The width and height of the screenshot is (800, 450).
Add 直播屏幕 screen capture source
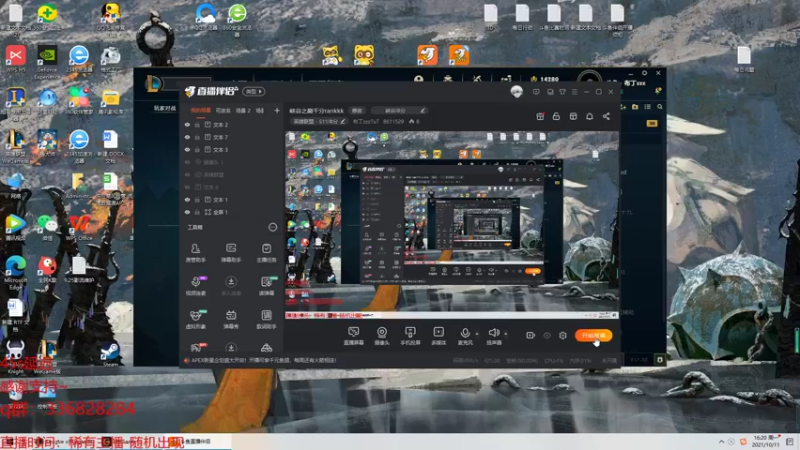(354, 336)
